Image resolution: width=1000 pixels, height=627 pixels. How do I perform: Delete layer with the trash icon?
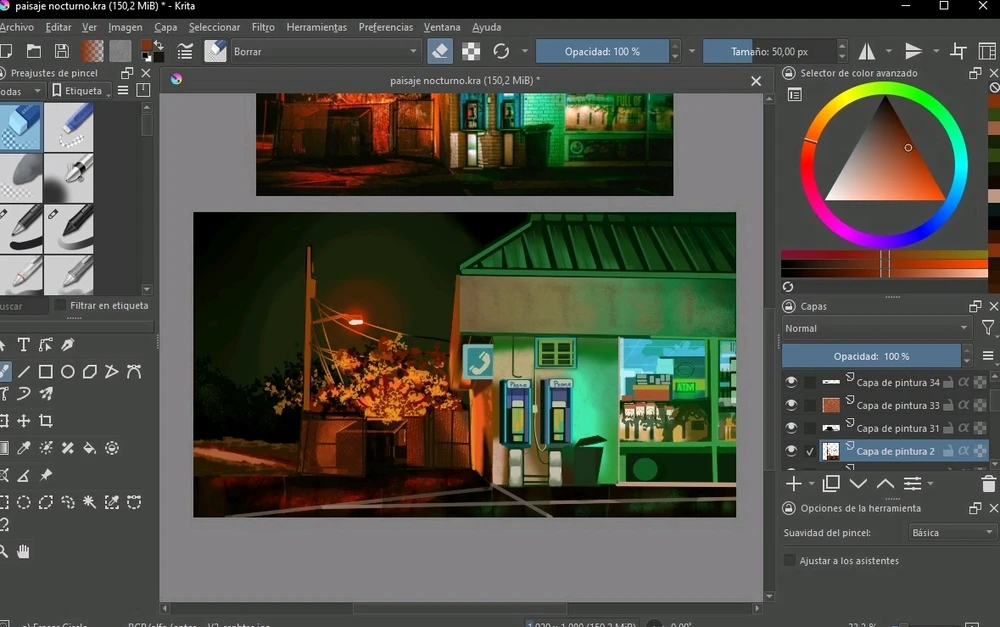tap(988, 484)
